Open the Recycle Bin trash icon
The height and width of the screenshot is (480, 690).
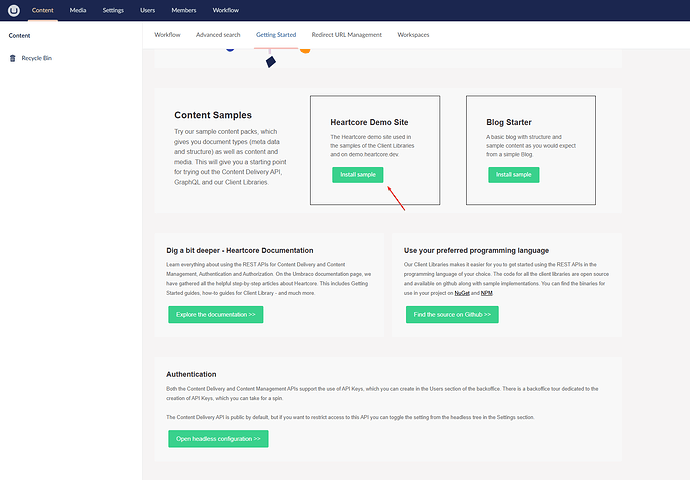coord(13,58)
